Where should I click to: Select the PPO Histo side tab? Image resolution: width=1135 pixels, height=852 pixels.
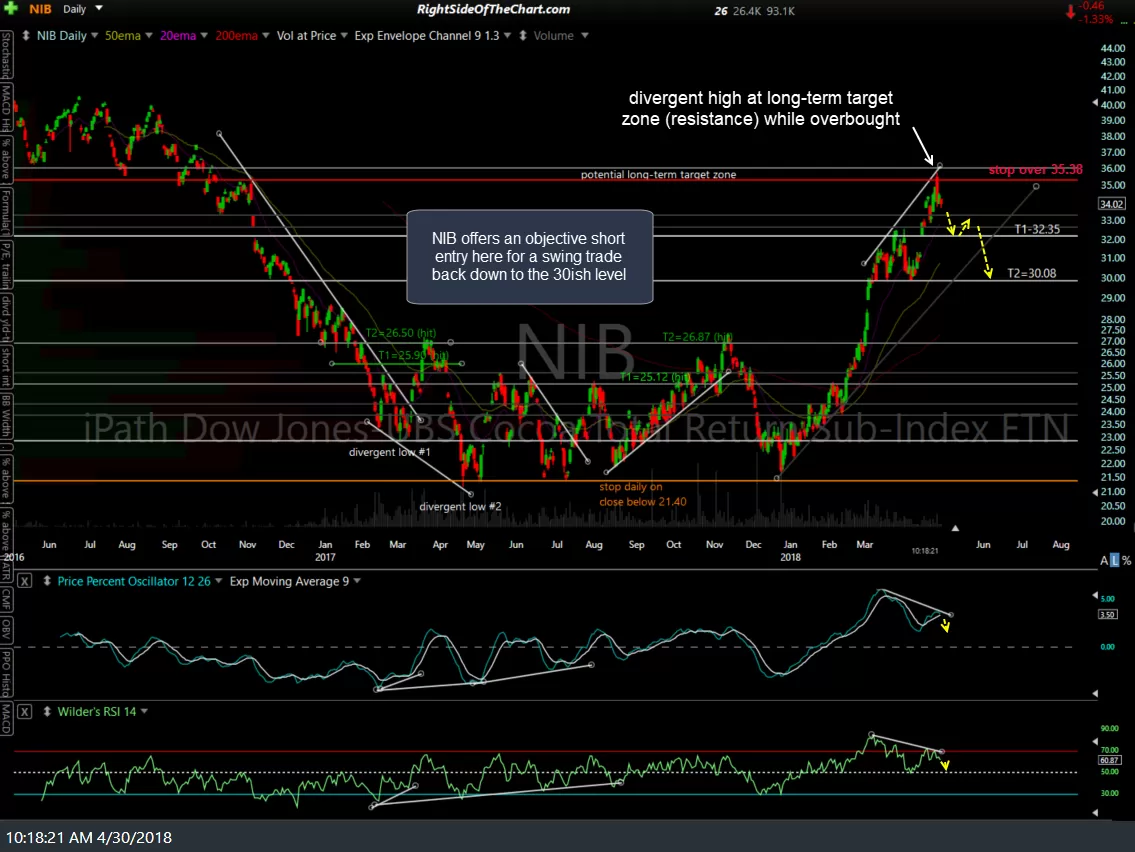coord(6,672)
